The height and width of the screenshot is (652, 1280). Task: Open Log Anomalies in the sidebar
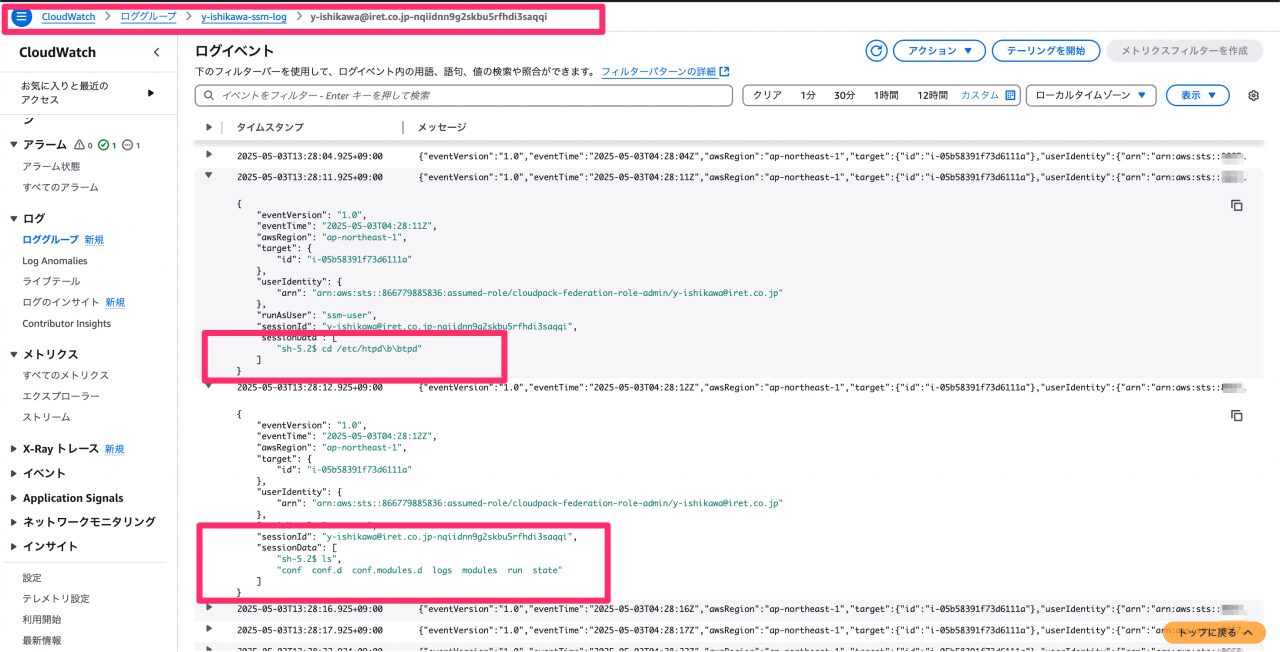tap(55, 261)
